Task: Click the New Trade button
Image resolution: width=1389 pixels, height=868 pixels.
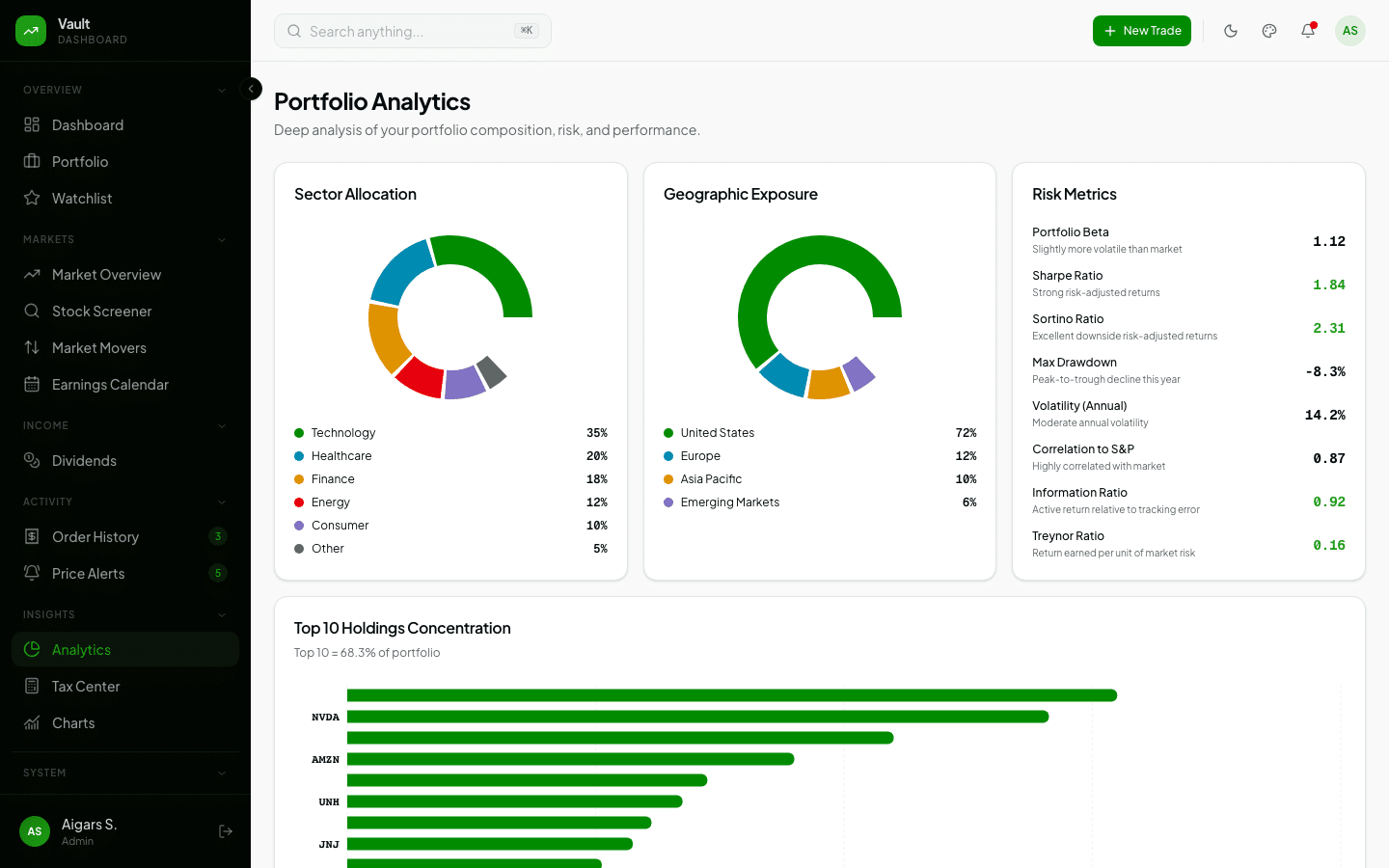Action: (1142, 31)
